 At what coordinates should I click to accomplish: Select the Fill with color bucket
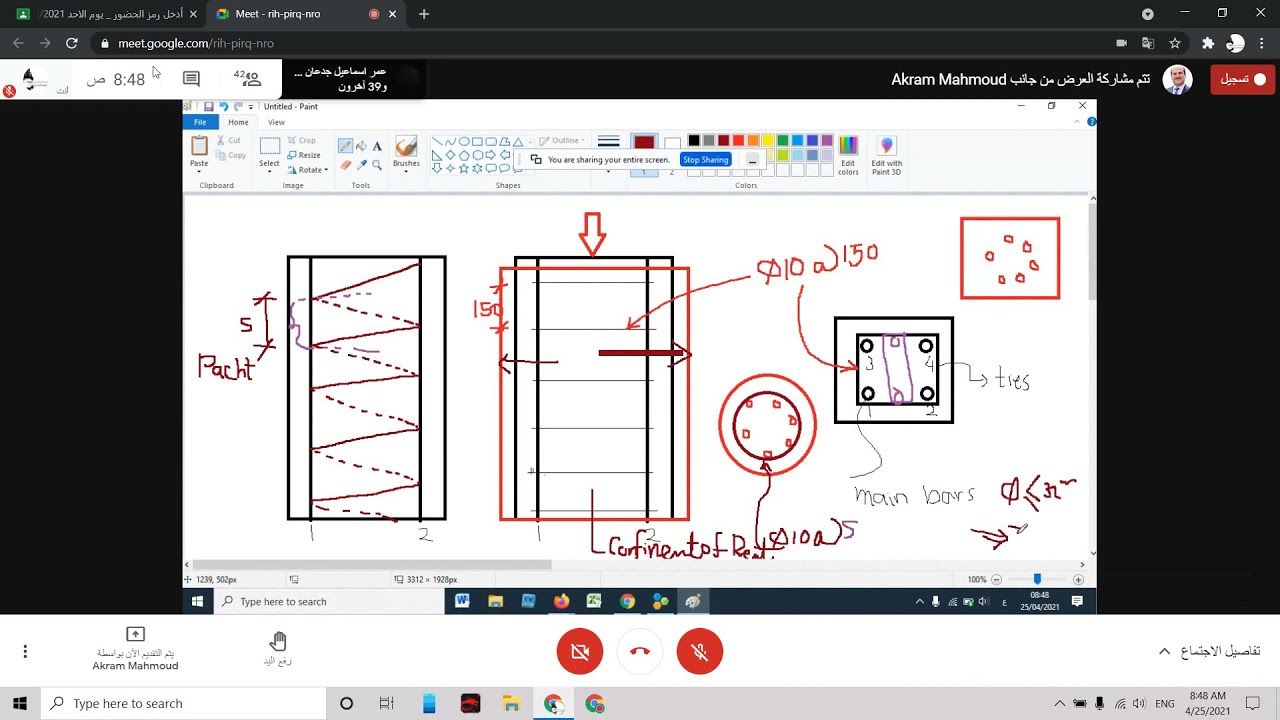pos(361,146)
